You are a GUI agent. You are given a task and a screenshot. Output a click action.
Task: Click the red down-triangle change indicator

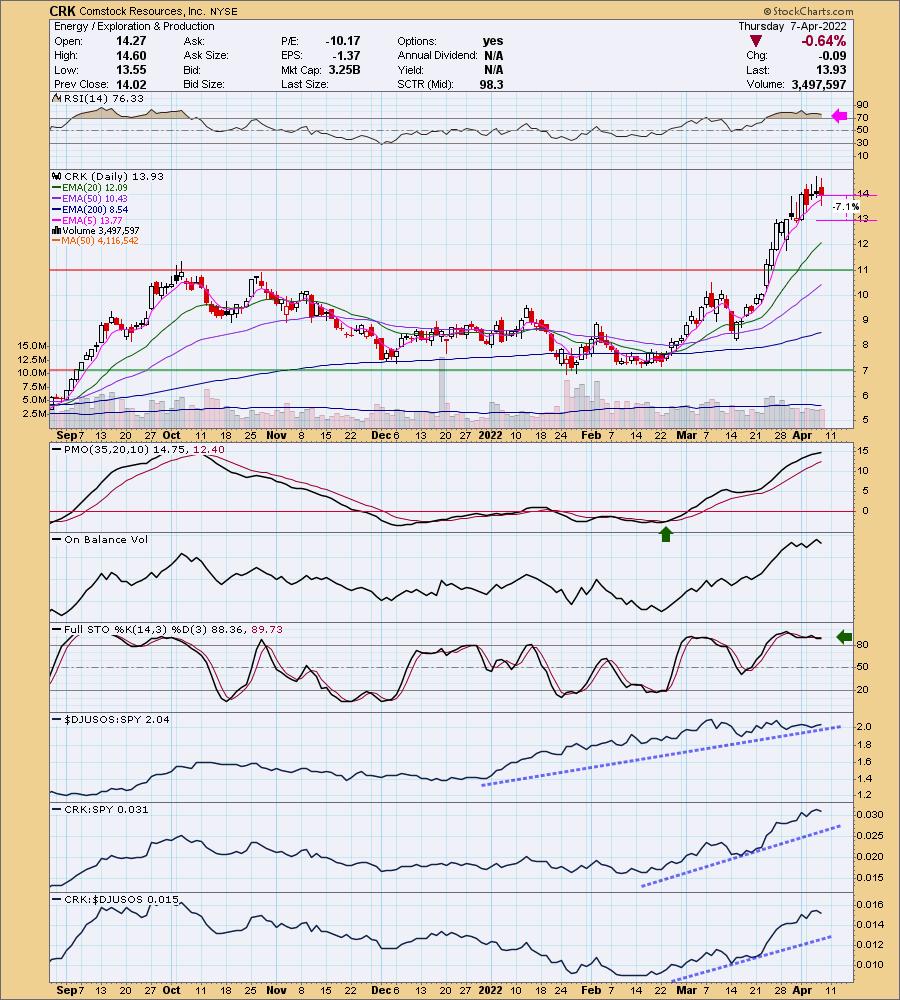(756, 41)
